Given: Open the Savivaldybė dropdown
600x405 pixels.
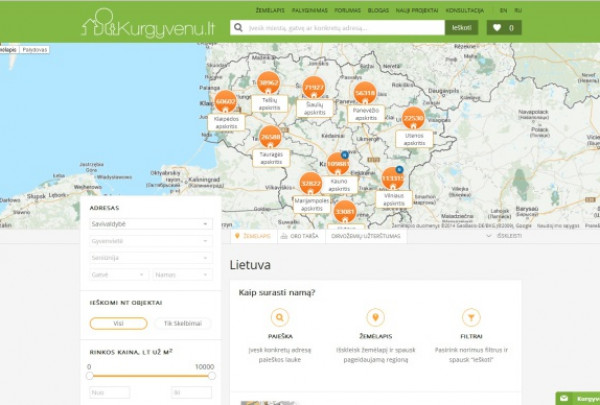Looking at the screenshot, I should [x=150, y=224].
